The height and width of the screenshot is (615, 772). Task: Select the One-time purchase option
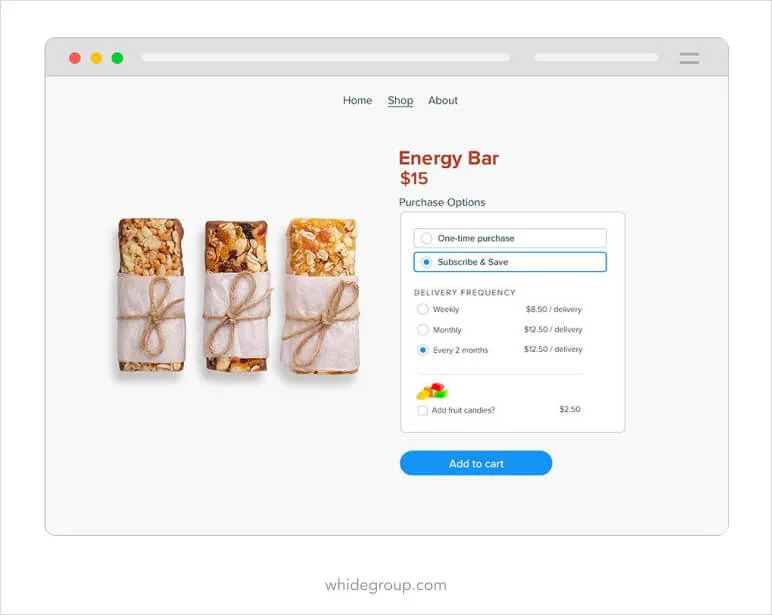[510, 238]
